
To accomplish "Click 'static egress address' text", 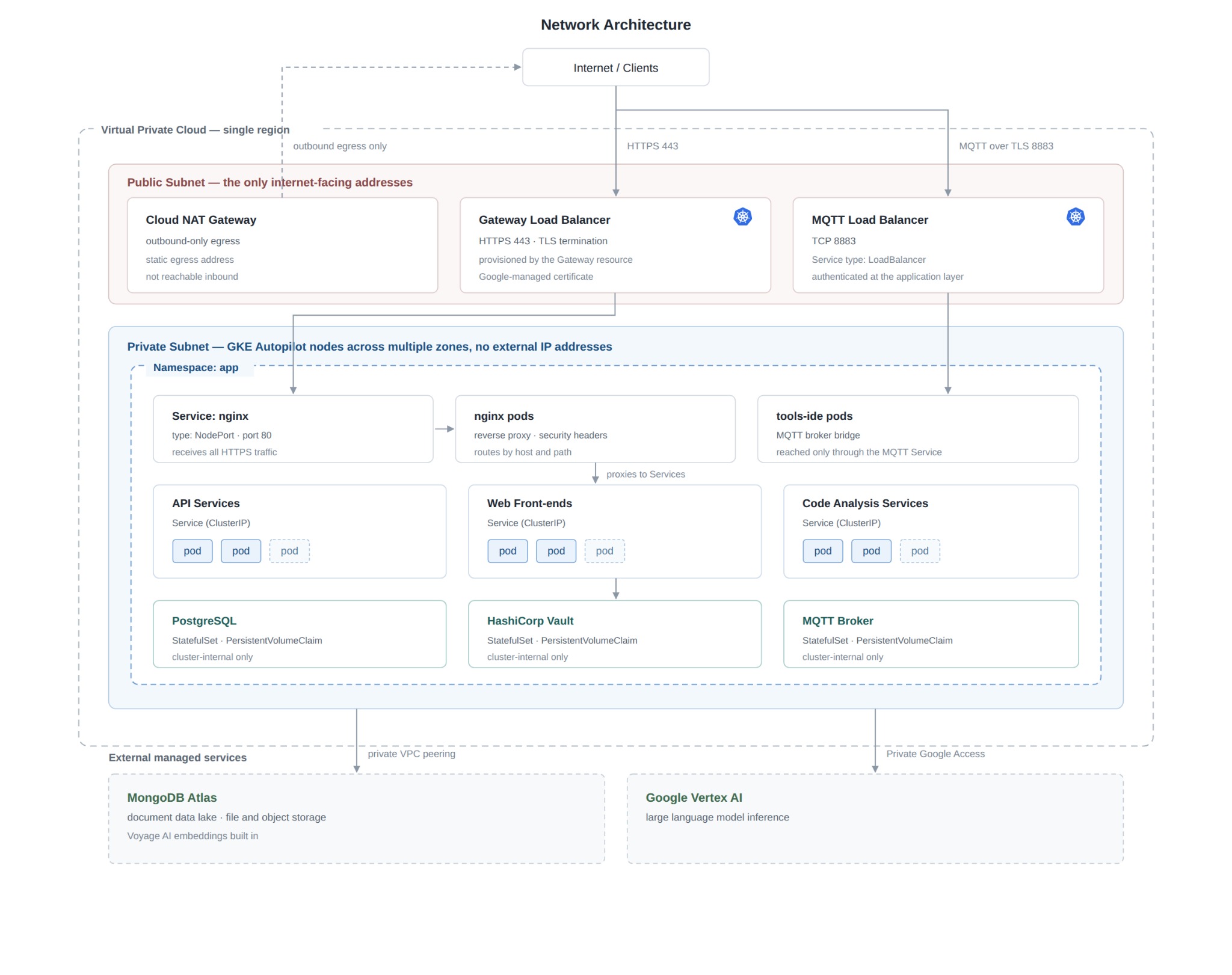I will tap(189, 260).
